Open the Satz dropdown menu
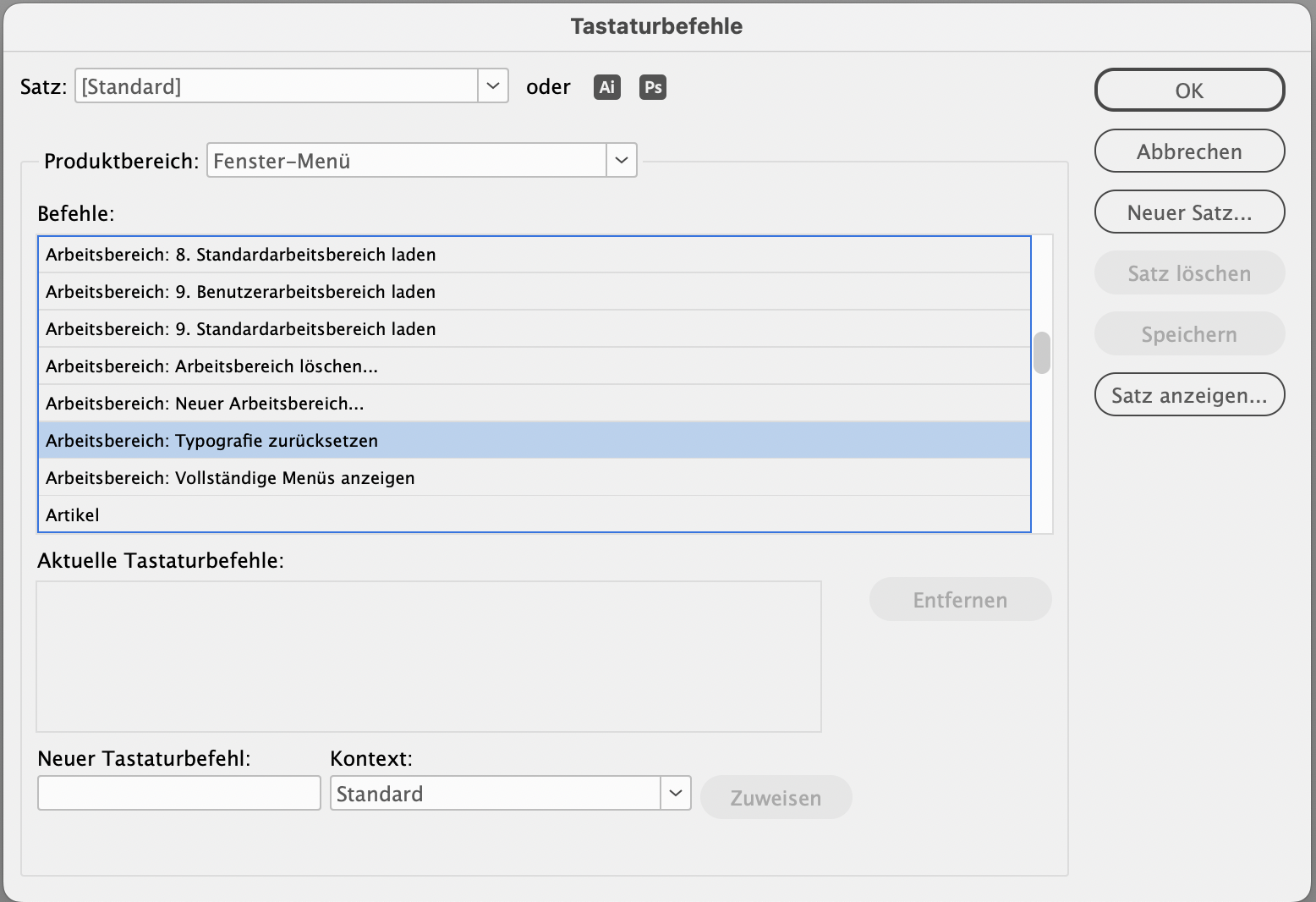 (492, 86)
